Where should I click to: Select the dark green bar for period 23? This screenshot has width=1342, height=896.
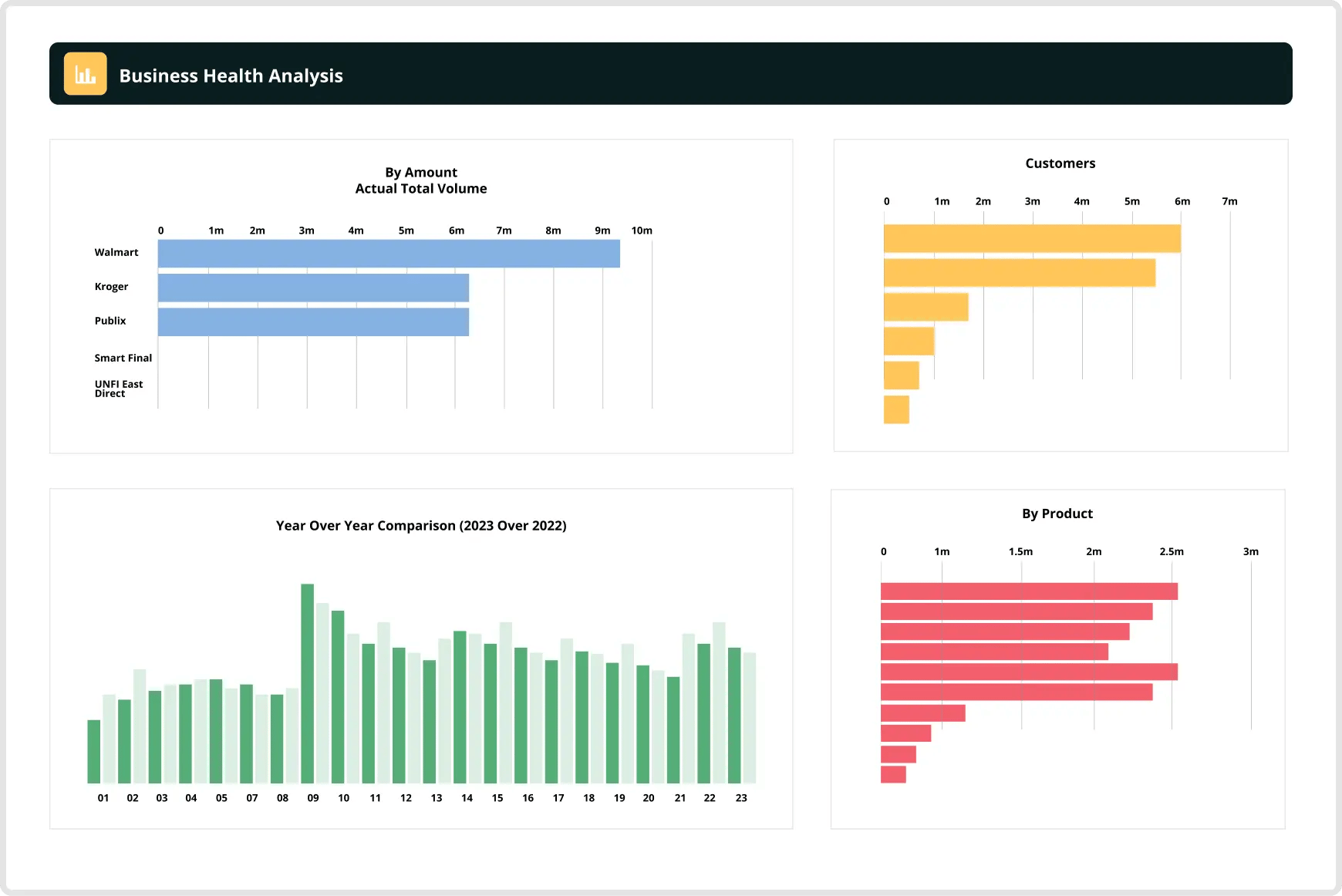click(734, 716)
